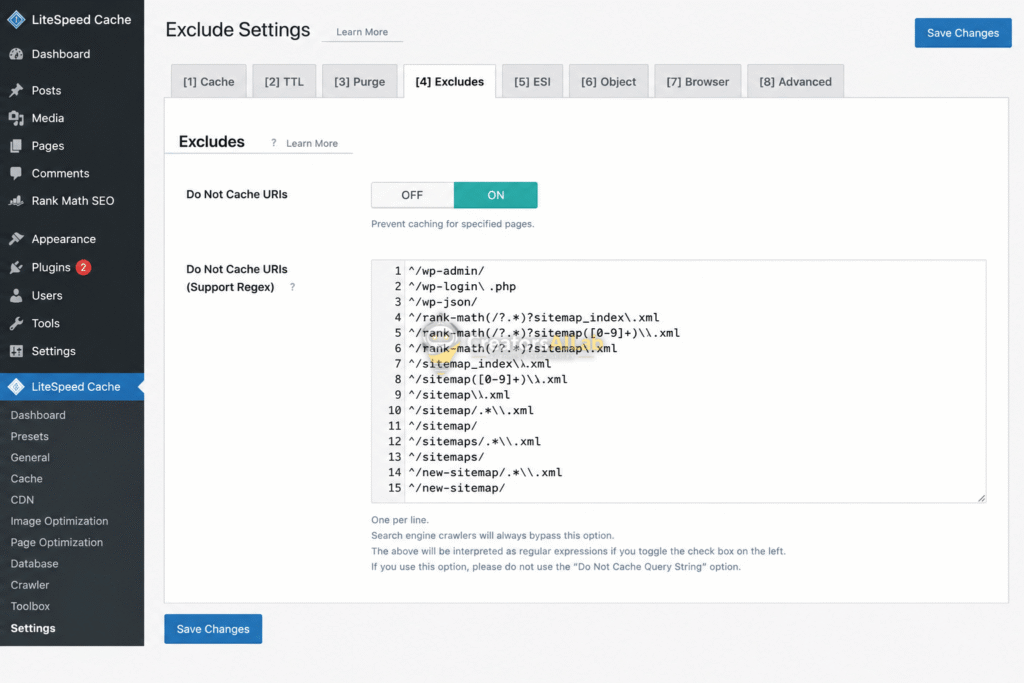Click the ^/wp-admin/ line in textarea
Image resolution: width=1024 pixels, height=683 pixels.
(447, 270)
